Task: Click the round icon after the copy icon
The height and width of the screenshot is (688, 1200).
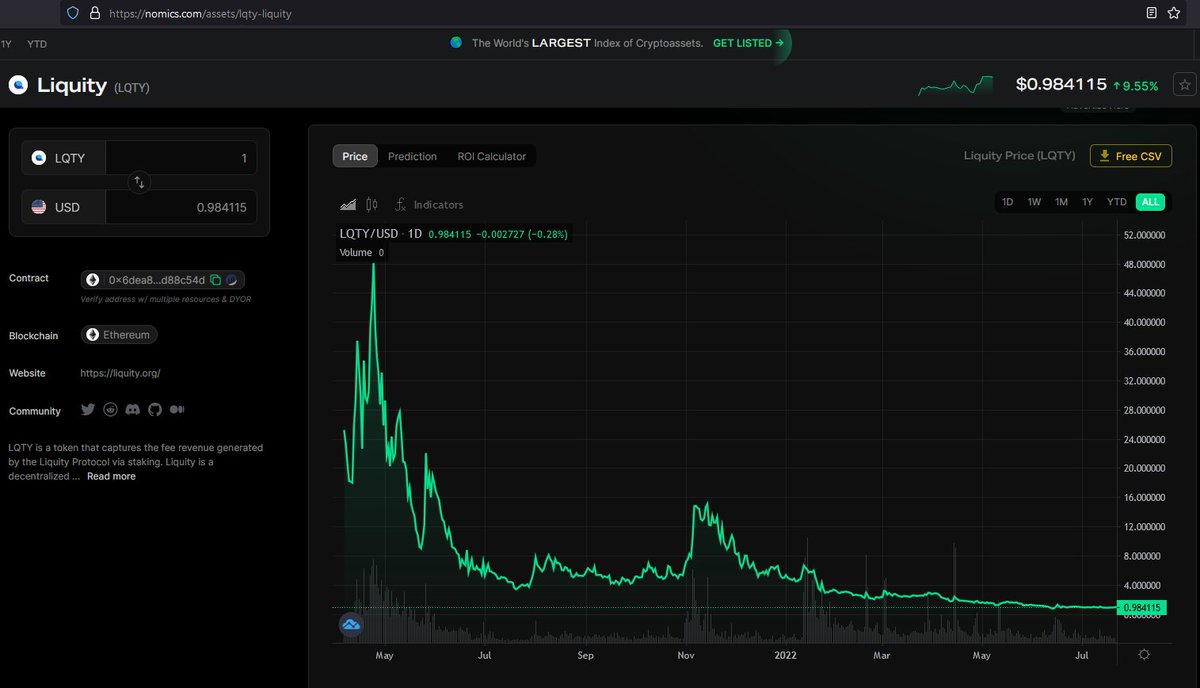Action: click(231, 280)
